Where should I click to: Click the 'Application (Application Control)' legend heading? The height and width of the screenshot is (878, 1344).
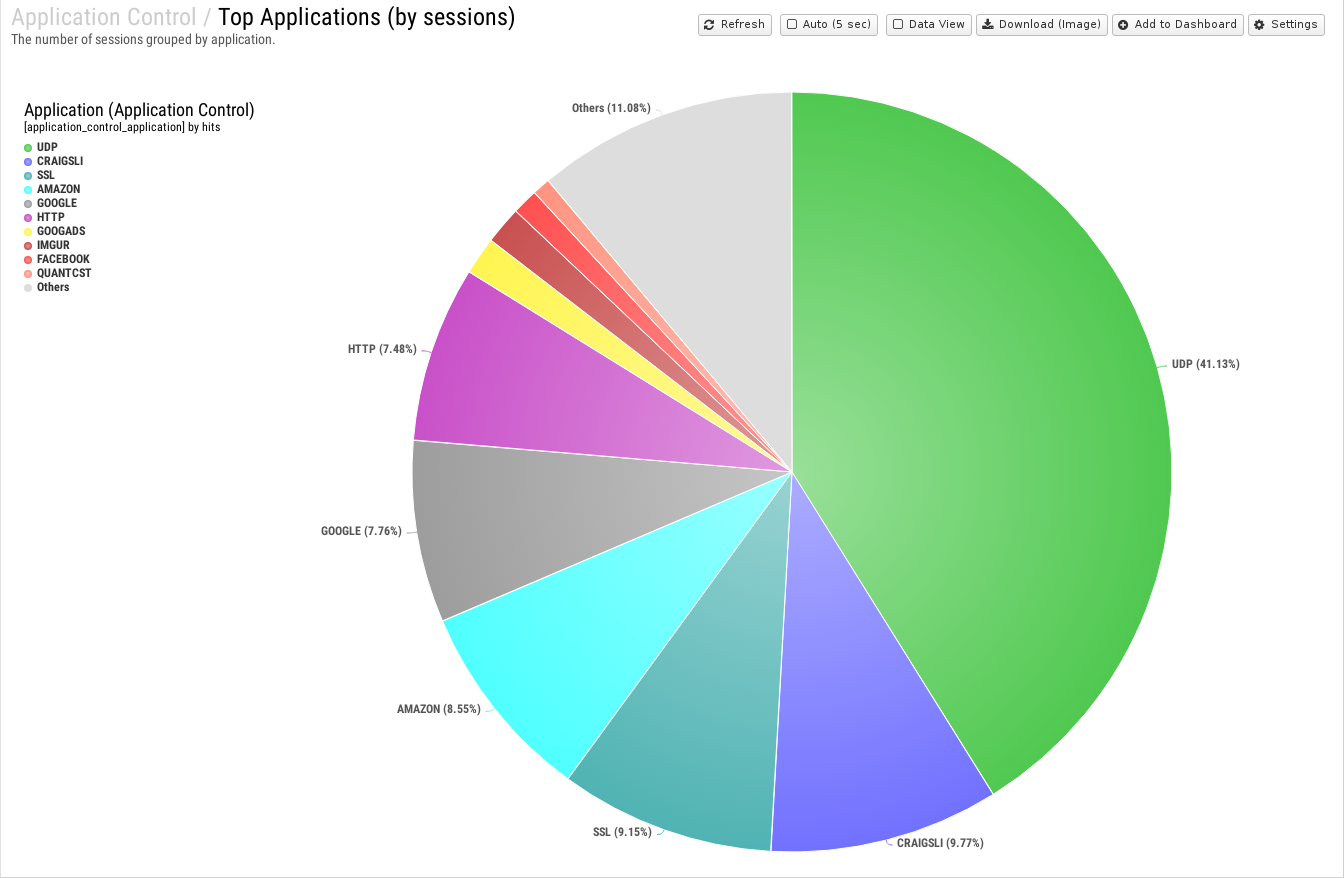pos(139,110)
